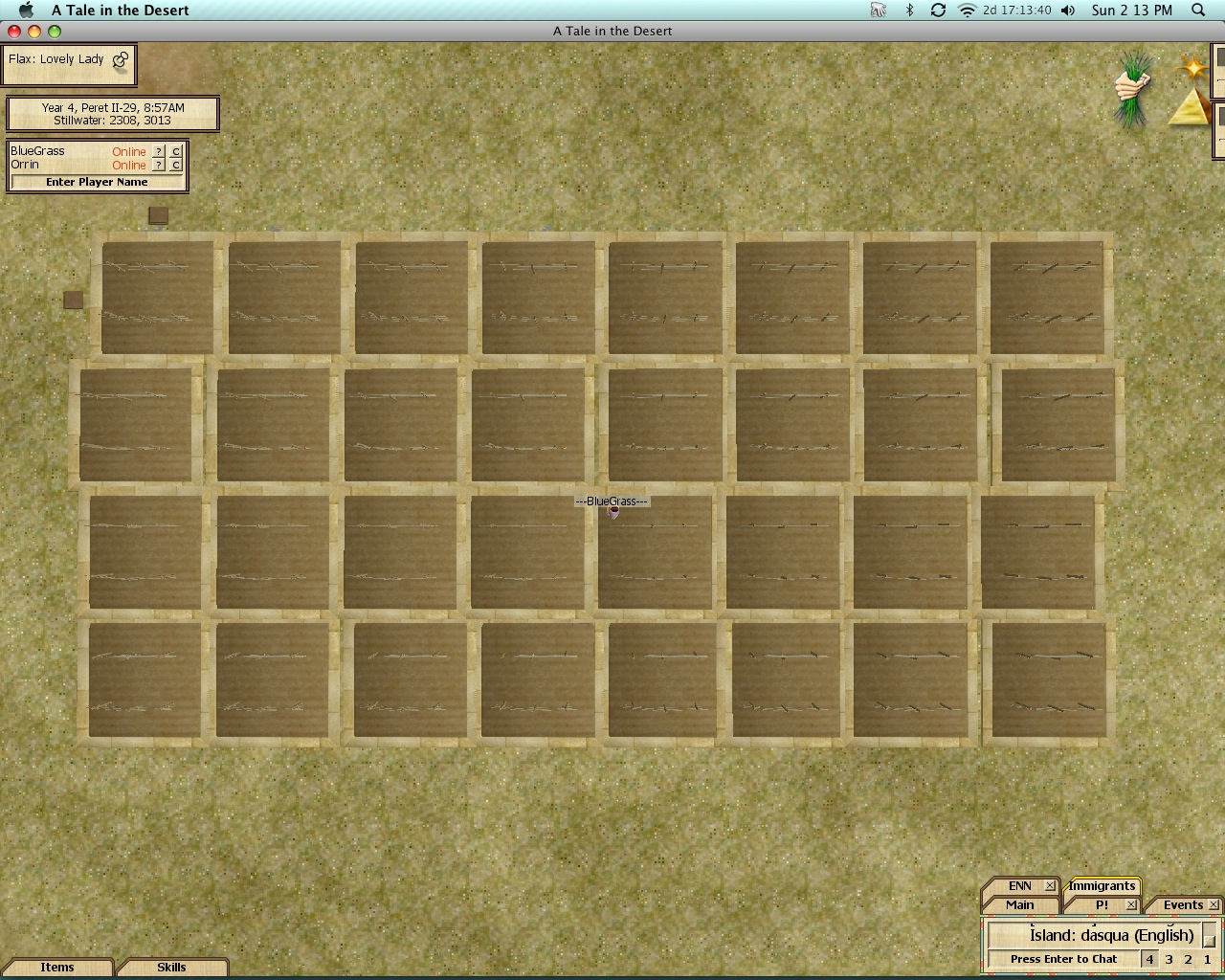The image size is (1225, 980).
Task: Focus the Enter Player Name field
Action: [x=97, y=182]
